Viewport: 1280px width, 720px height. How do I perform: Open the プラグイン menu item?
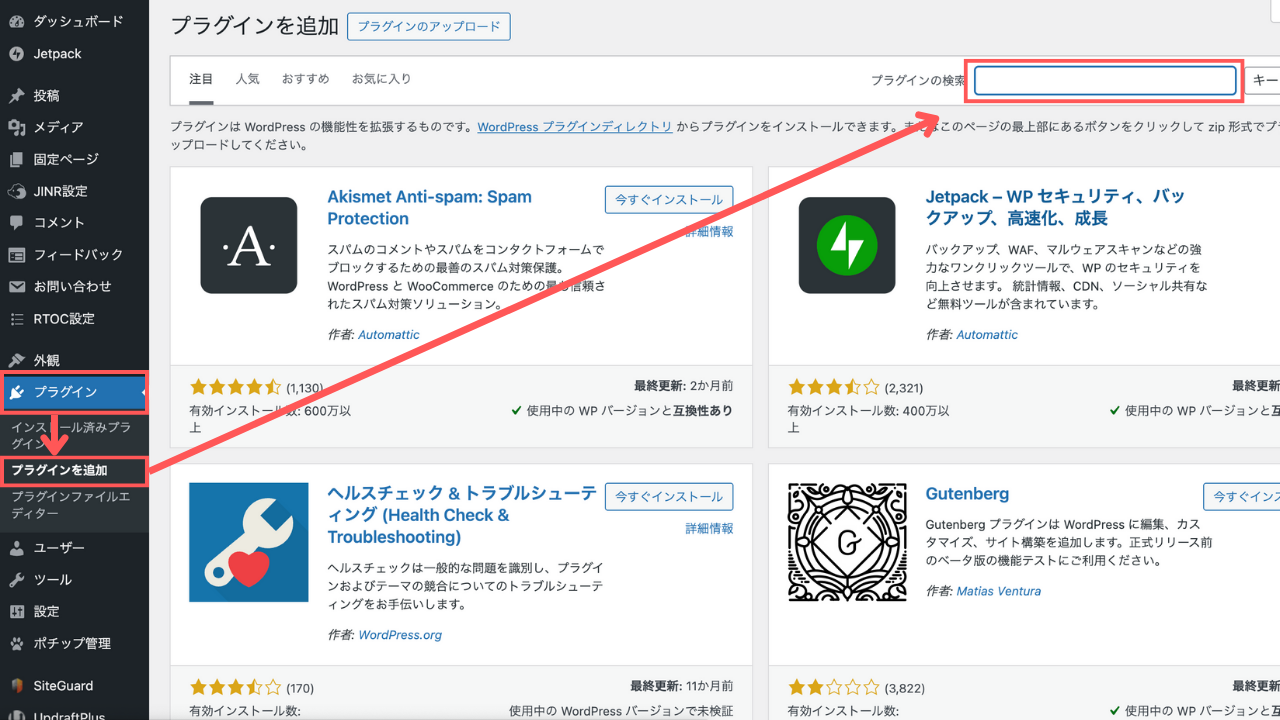(x=74, y=392)
